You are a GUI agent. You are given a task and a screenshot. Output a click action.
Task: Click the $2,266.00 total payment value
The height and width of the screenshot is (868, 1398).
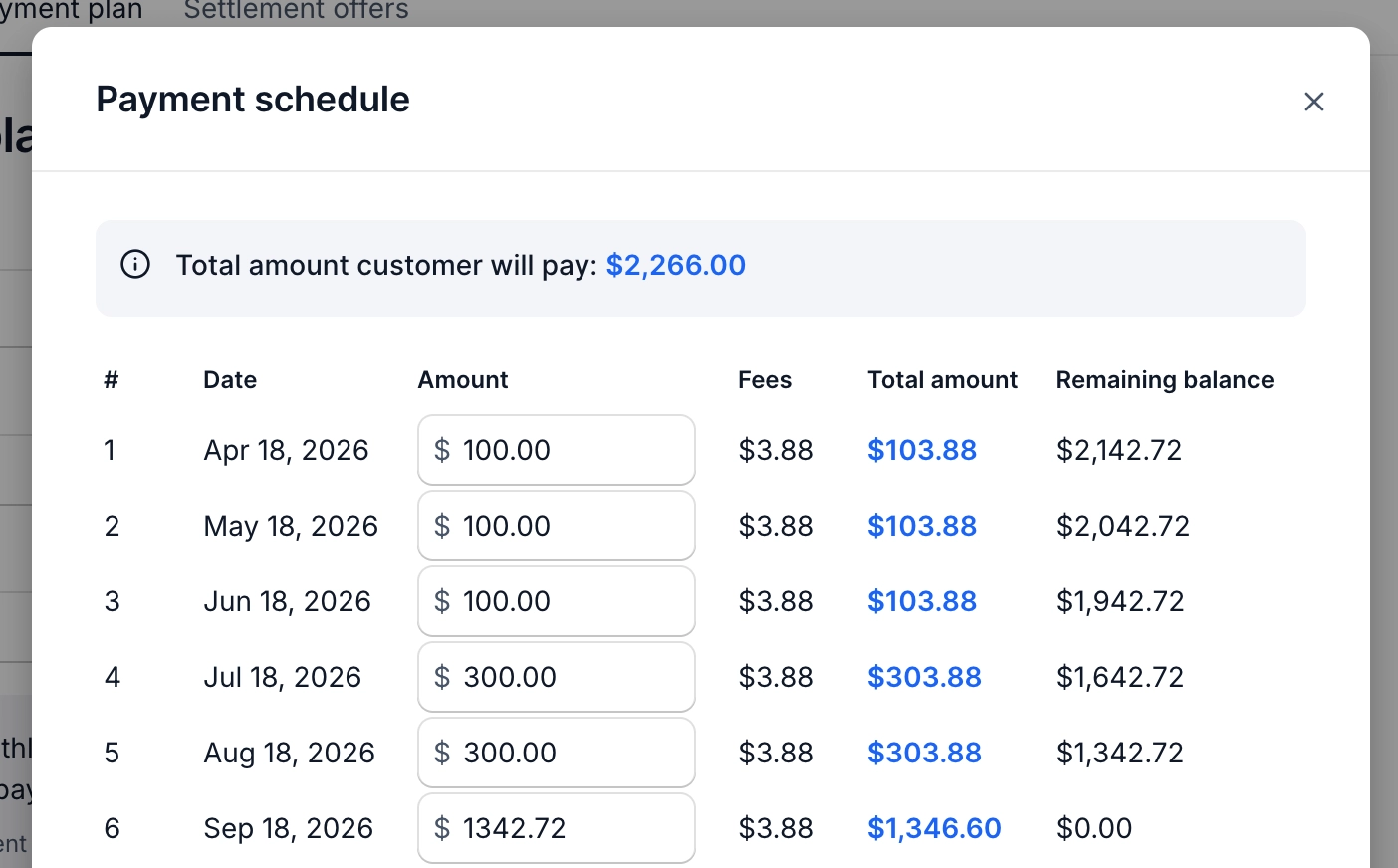pyautogui.click(x=675, y=265)
